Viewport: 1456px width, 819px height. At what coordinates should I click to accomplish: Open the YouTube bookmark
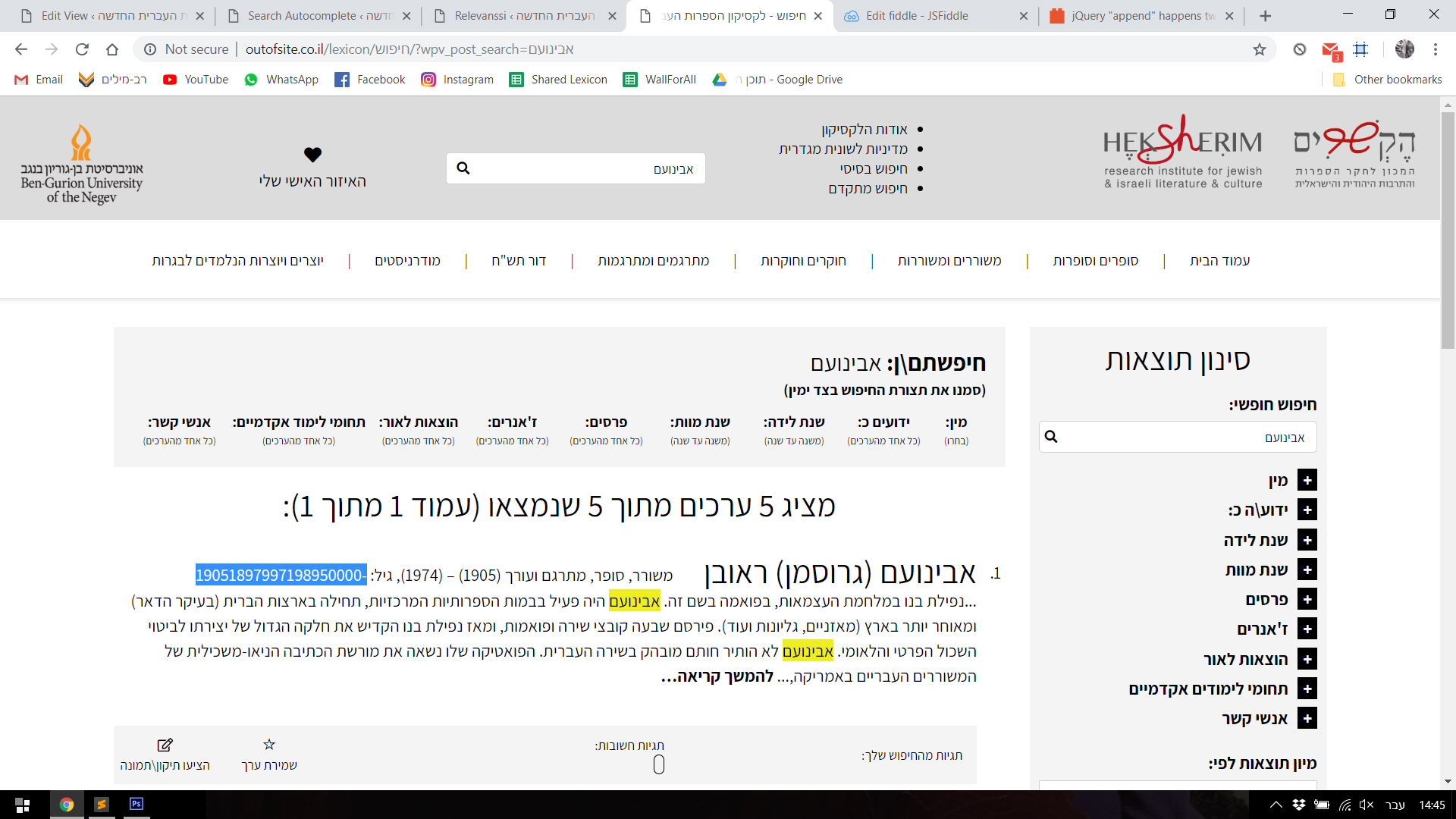[x=196, y=80]
